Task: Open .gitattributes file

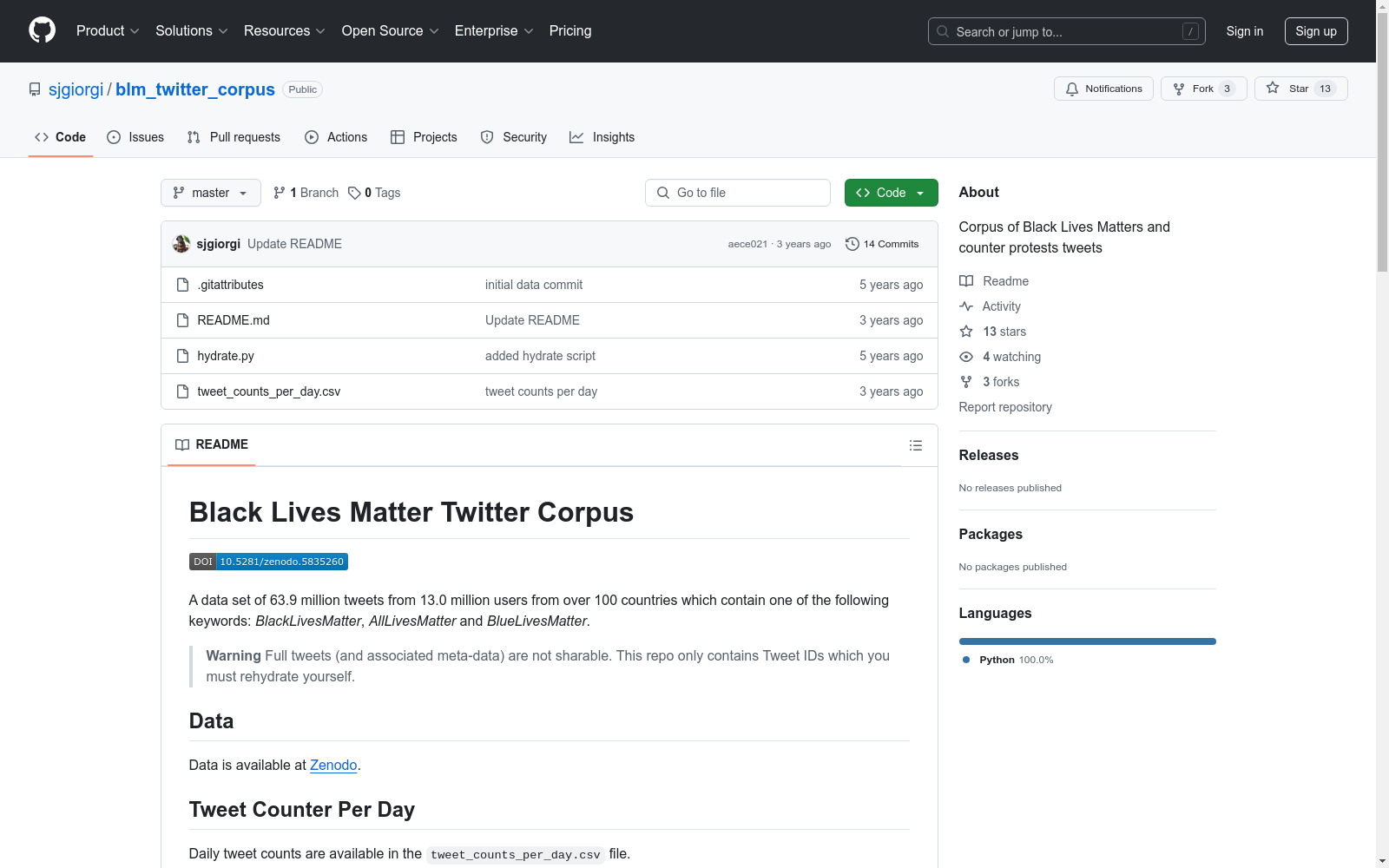Action: pyautogui.click(x=230, y=285)
